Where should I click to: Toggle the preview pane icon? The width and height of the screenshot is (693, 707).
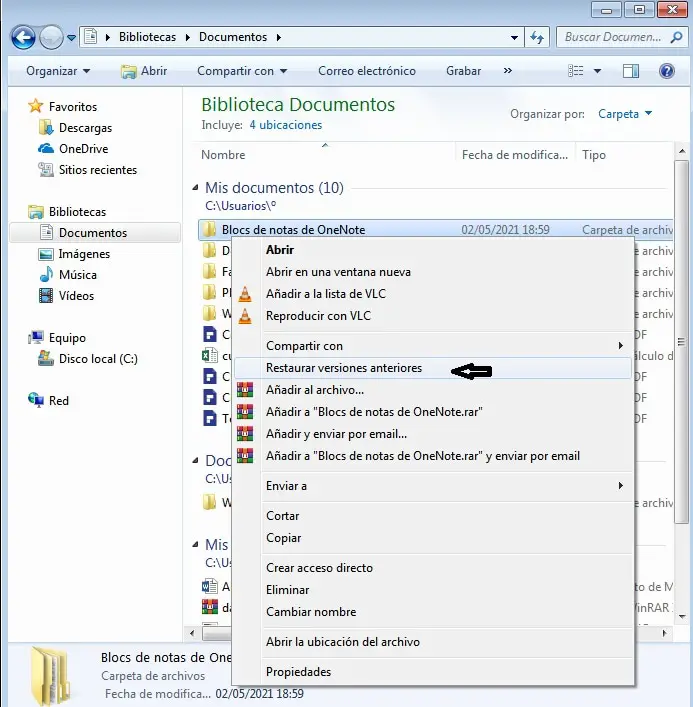pyautogui.click(x=631, y=71)
